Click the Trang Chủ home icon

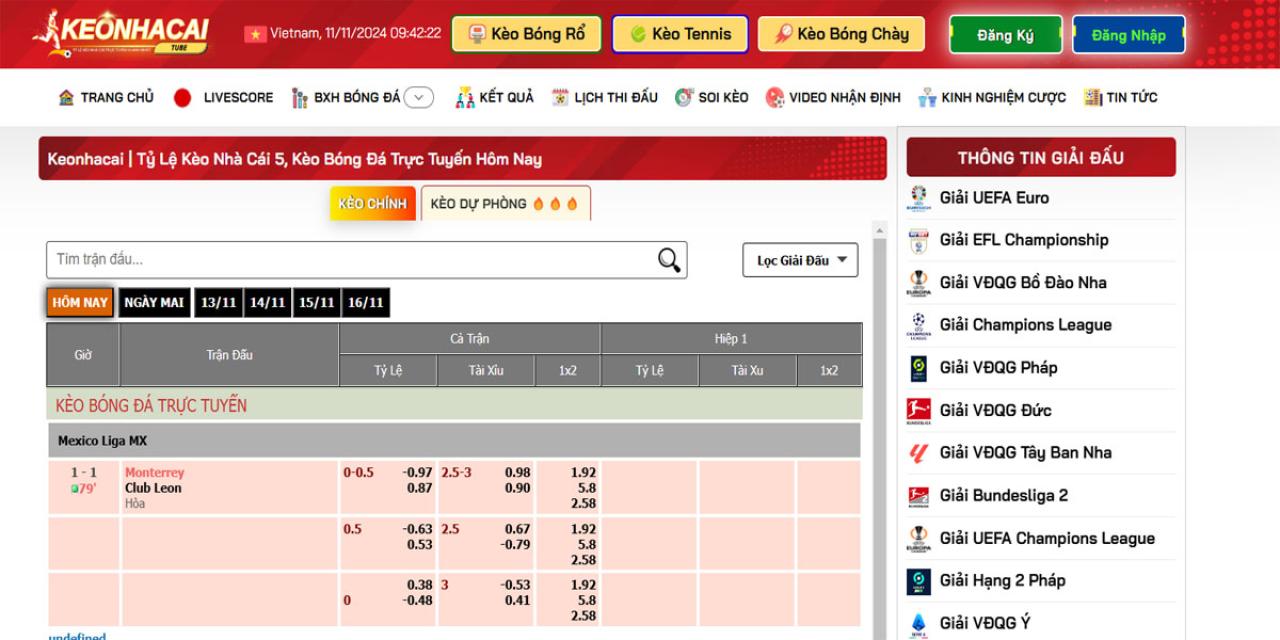(66, 97)
